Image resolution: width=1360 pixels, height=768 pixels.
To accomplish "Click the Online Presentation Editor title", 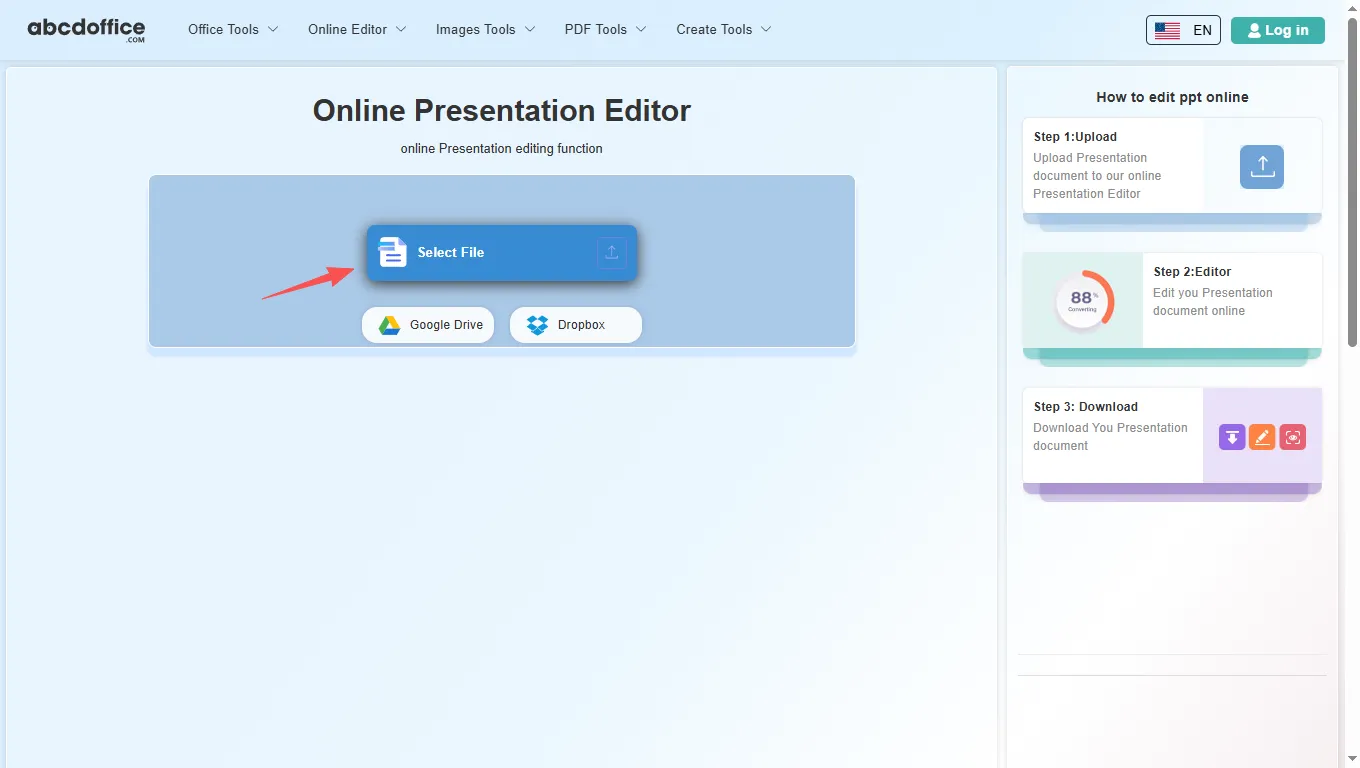I will [502, 110].
